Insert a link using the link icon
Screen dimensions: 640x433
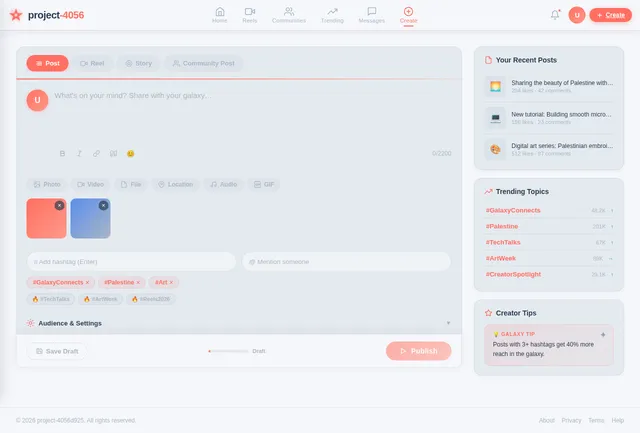[96, 154]
